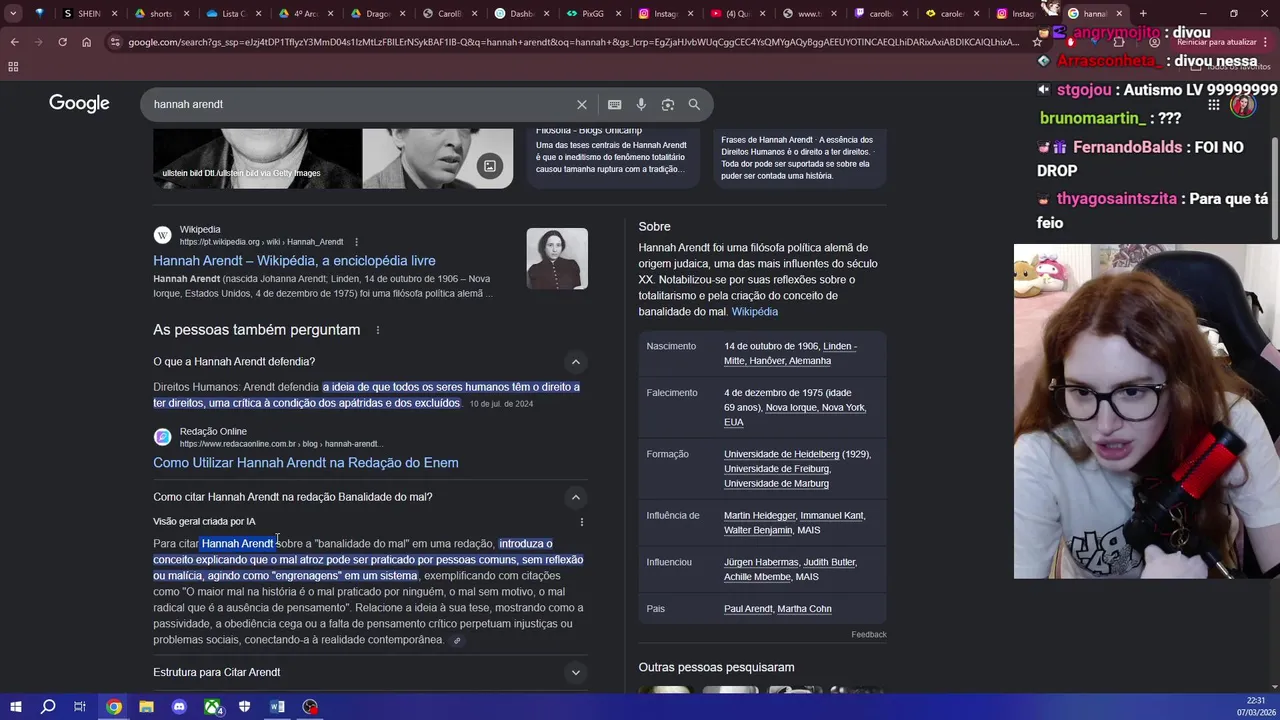Open the on-screen keyboard input tool
This screenshot has height=720, width=1280.
coord(614,104)
